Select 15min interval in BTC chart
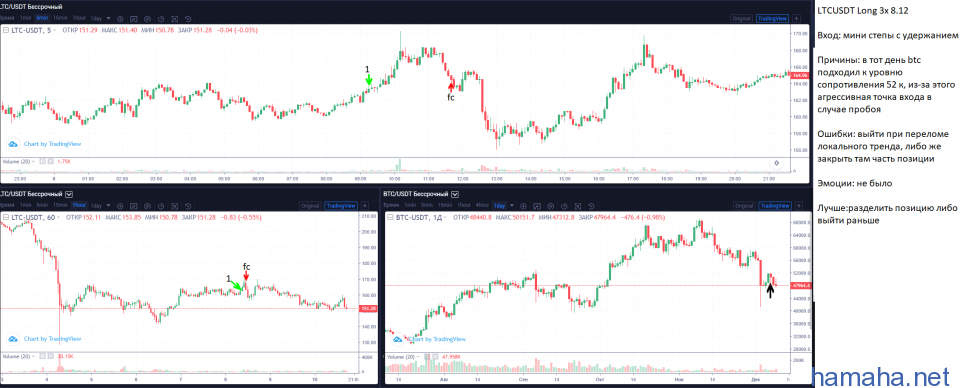Viewport: 960px width, 388px height. pyautogui.click(x=445, y=206)
